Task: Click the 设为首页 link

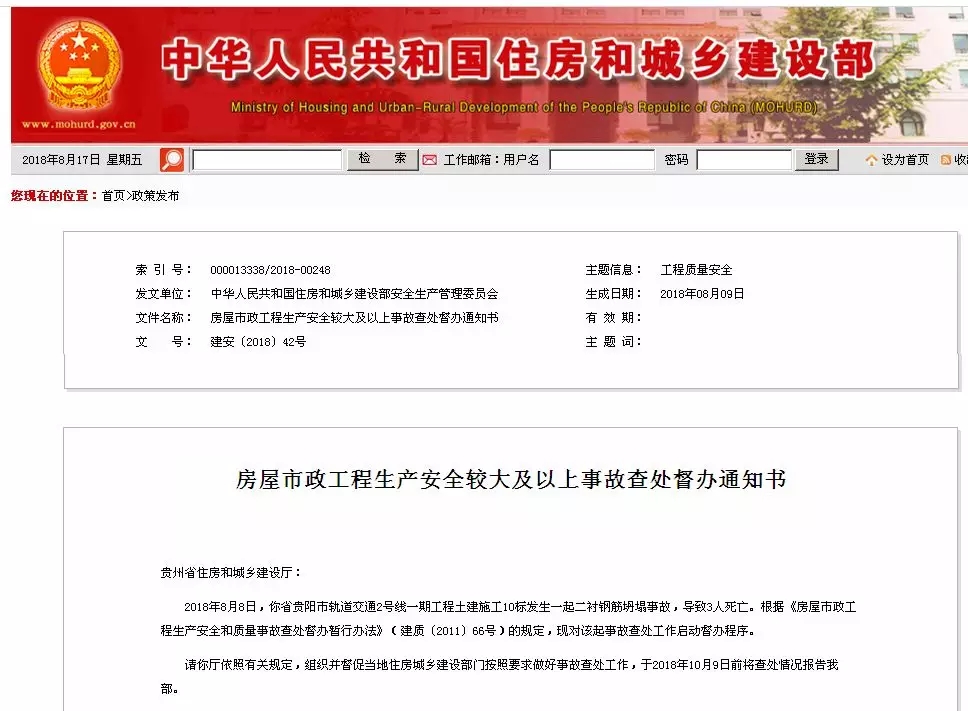Action: (x=904, y=160)
